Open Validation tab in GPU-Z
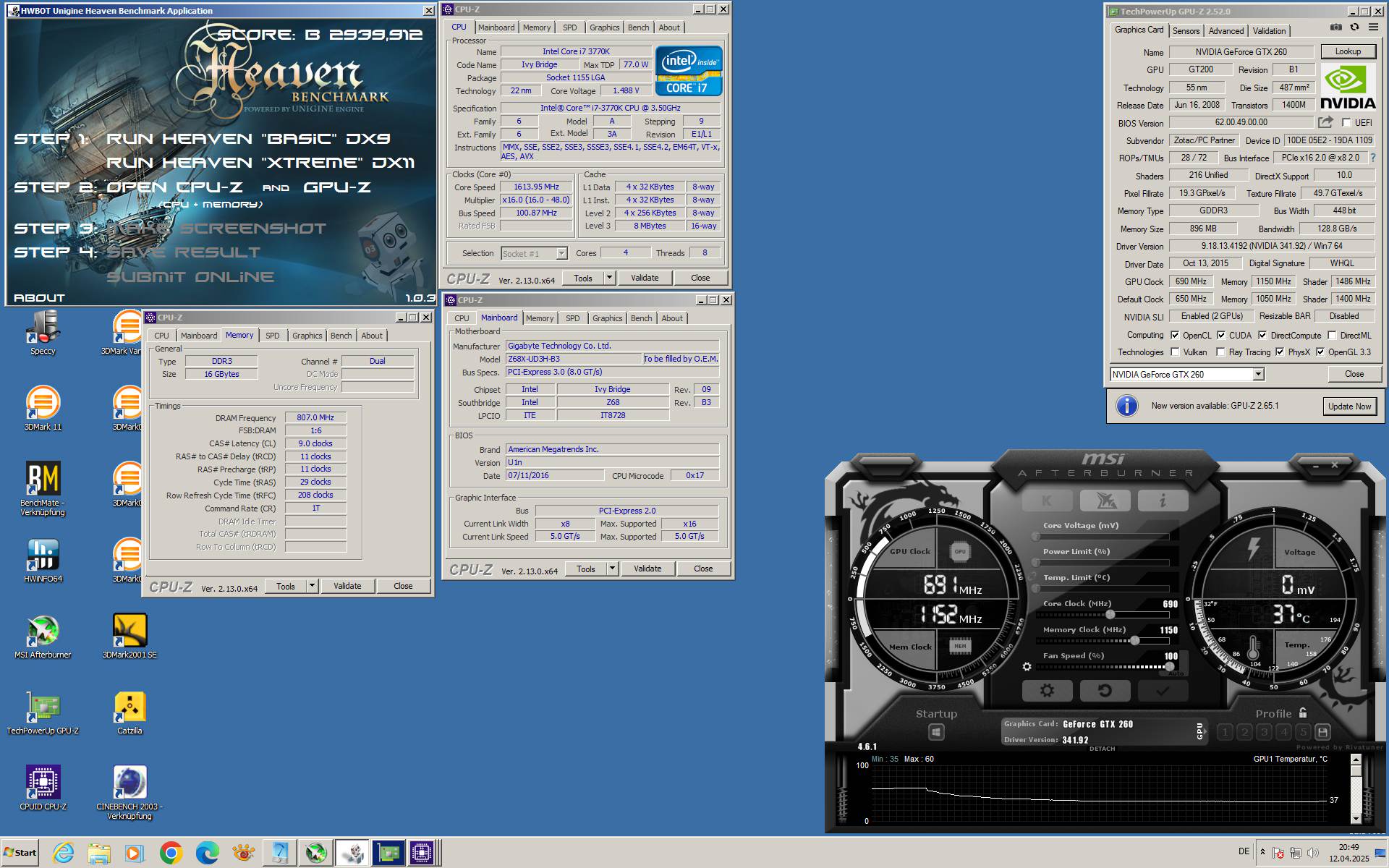 coord(1269,30)
